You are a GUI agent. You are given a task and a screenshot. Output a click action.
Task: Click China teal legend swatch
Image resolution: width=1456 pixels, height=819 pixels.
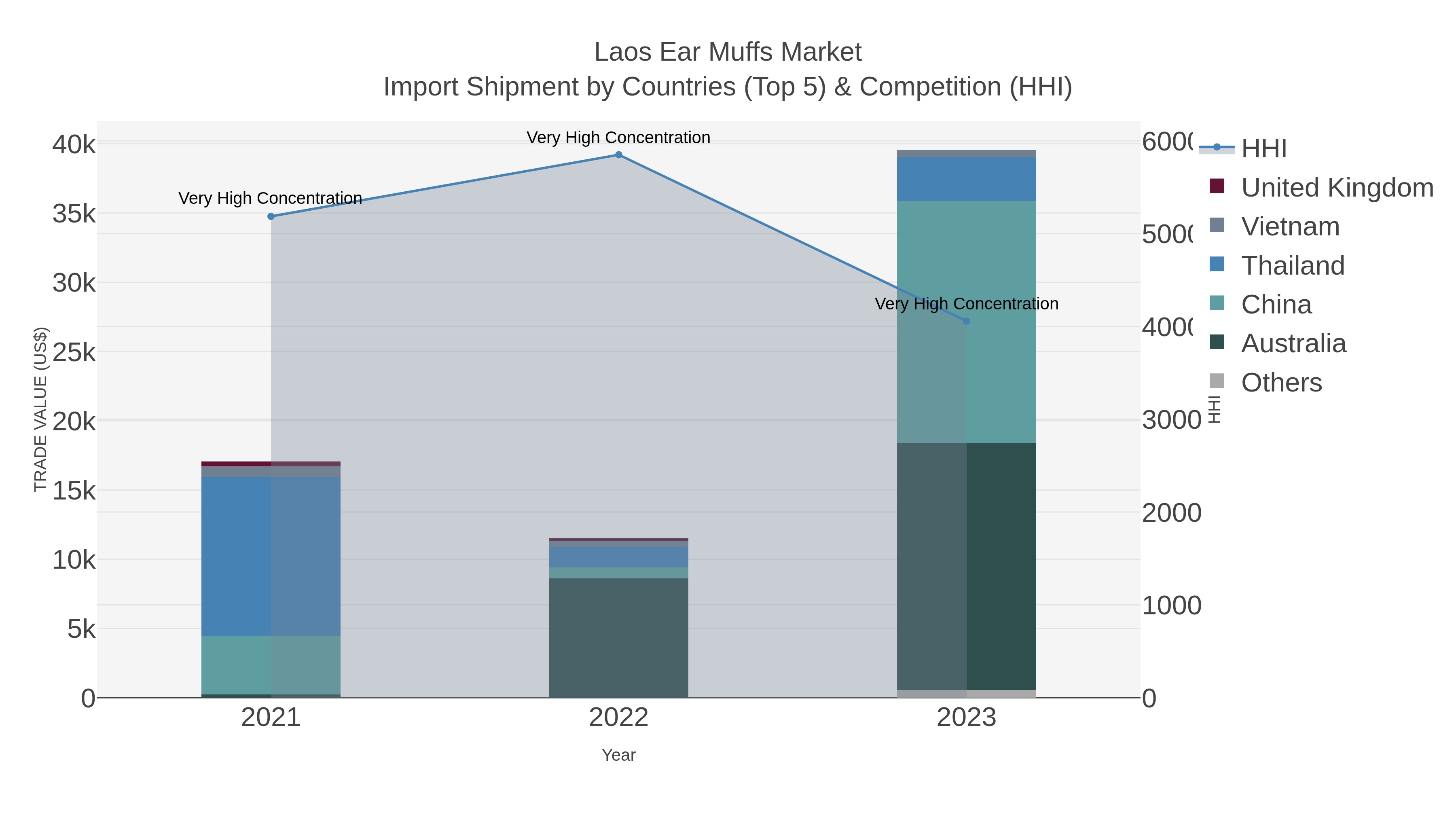pos(1217,303)
